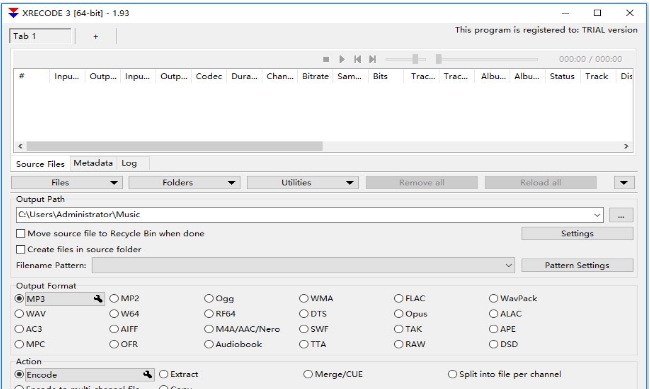Select WAV output format
The image size is (650, 389).
30,314
